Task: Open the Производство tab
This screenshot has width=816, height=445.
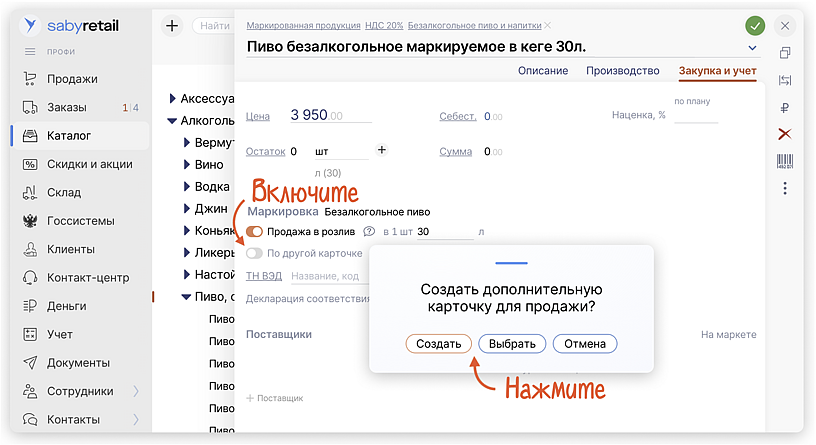Action: point(622,71)
